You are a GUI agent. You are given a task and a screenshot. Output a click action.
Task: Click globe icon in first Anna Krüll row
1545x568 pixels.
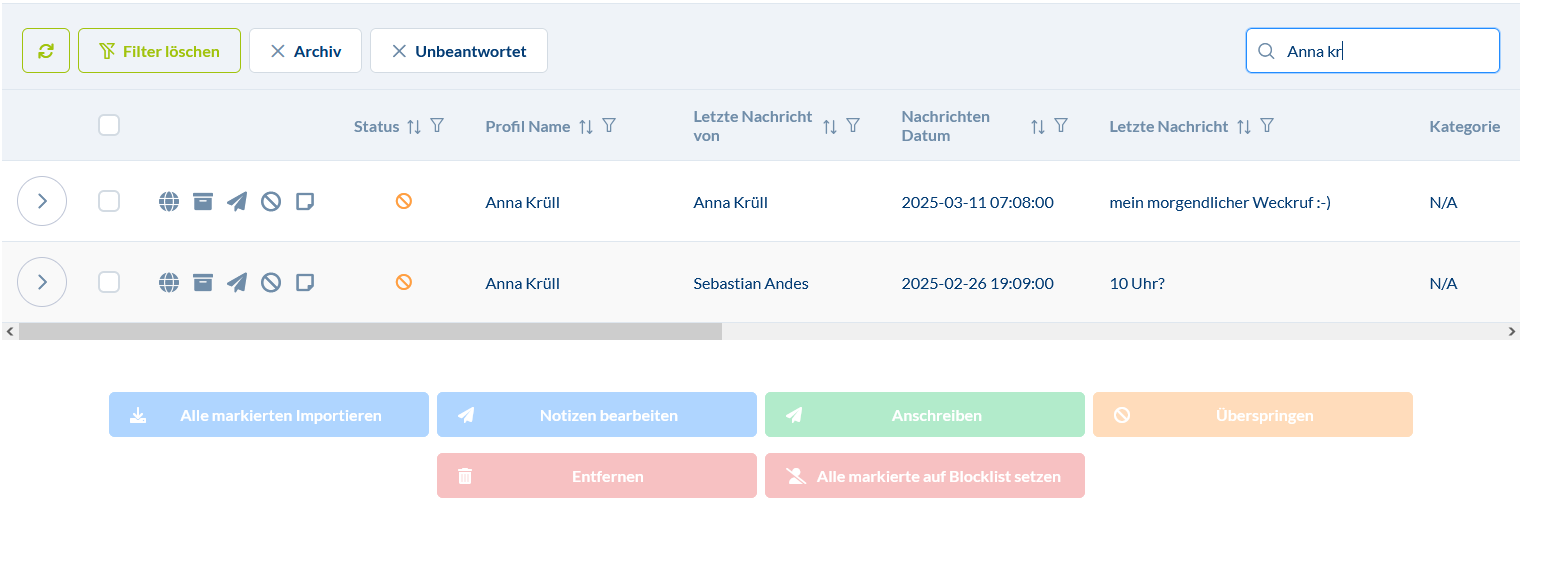click(169, 202)
